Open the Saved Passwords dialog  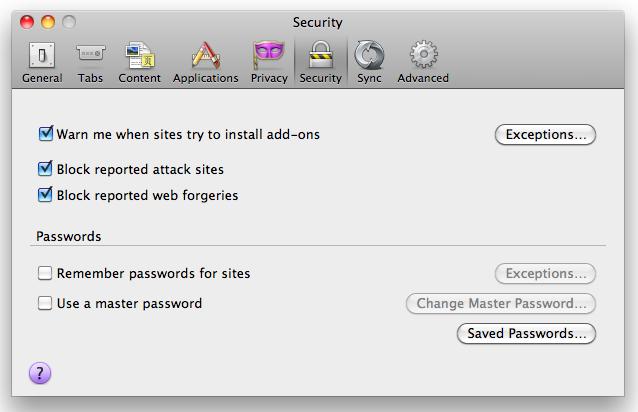(527, 334)
